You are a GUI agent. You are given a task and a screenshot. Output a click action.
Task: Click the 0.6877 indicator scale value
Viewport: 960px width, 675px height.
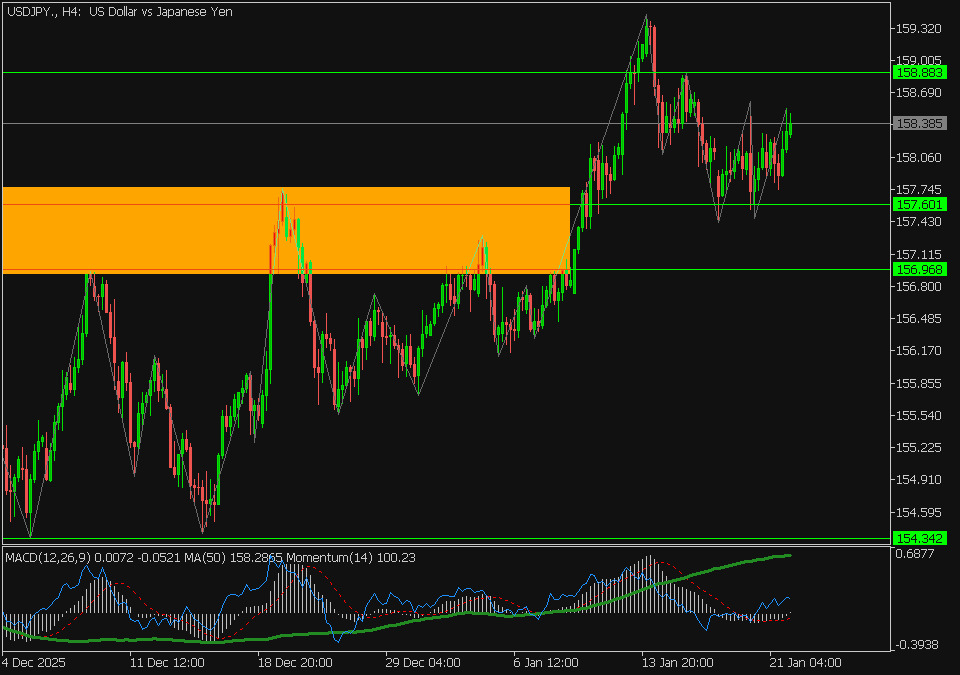[x=916, y=553]
